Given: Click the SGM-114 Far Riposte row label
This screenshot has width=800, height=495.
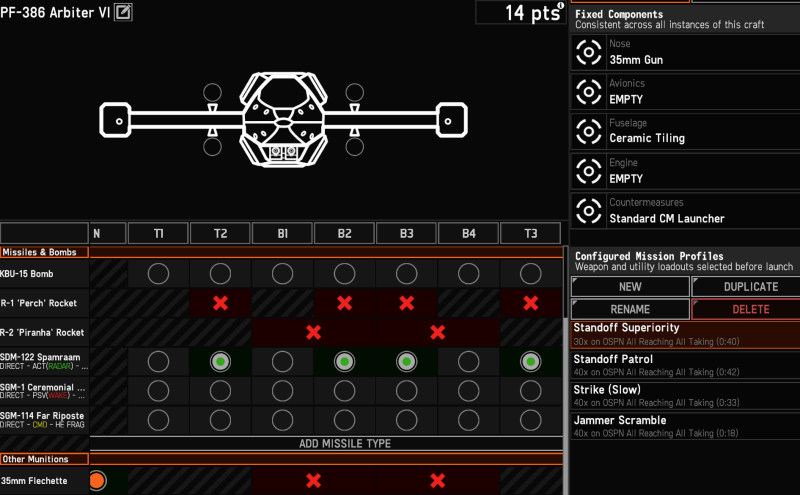Looking at the screenshot, I should pos(42,420).
